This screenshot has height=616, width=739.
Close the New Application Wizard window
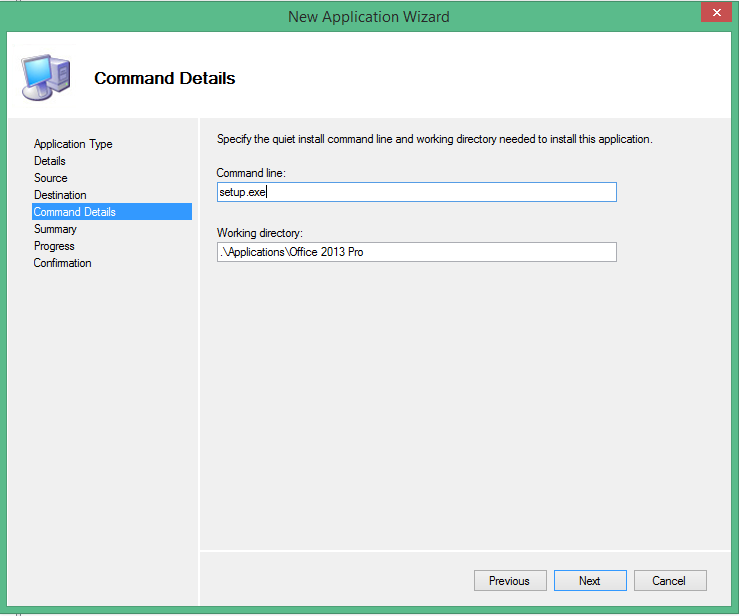point(713,13)
